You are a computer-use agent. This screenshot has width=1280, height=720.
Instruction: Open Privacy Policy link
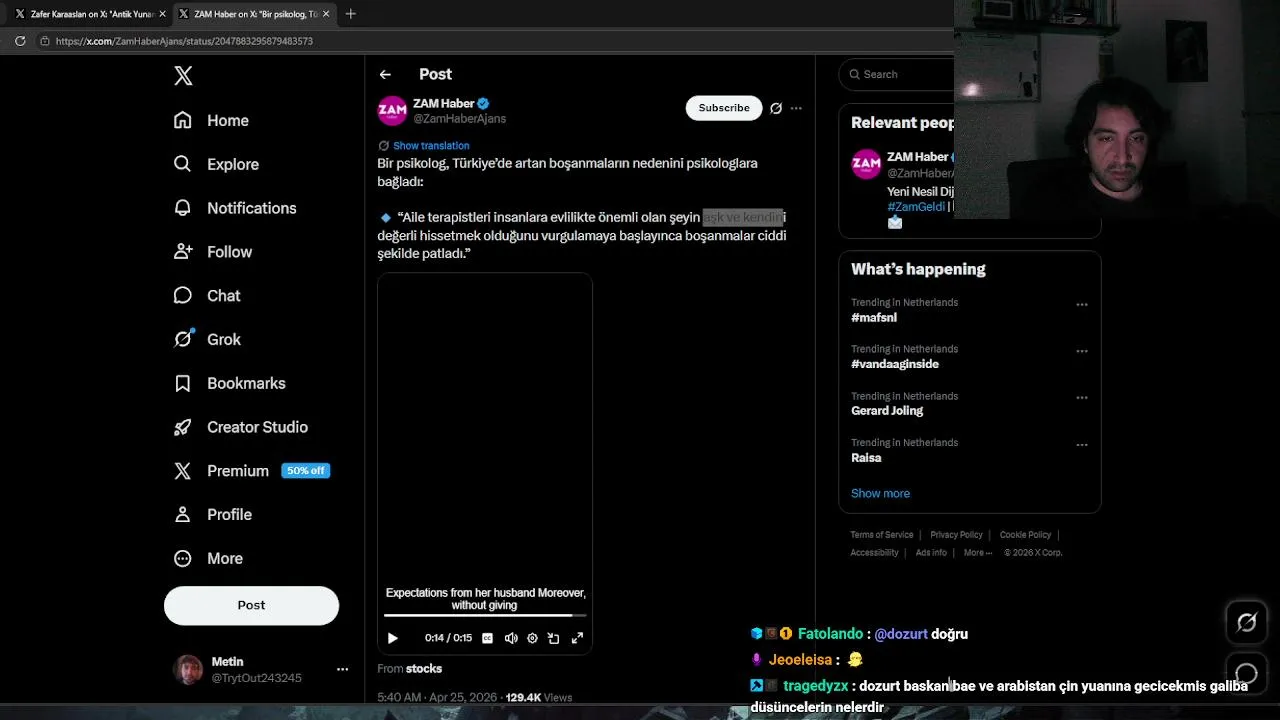956,535
